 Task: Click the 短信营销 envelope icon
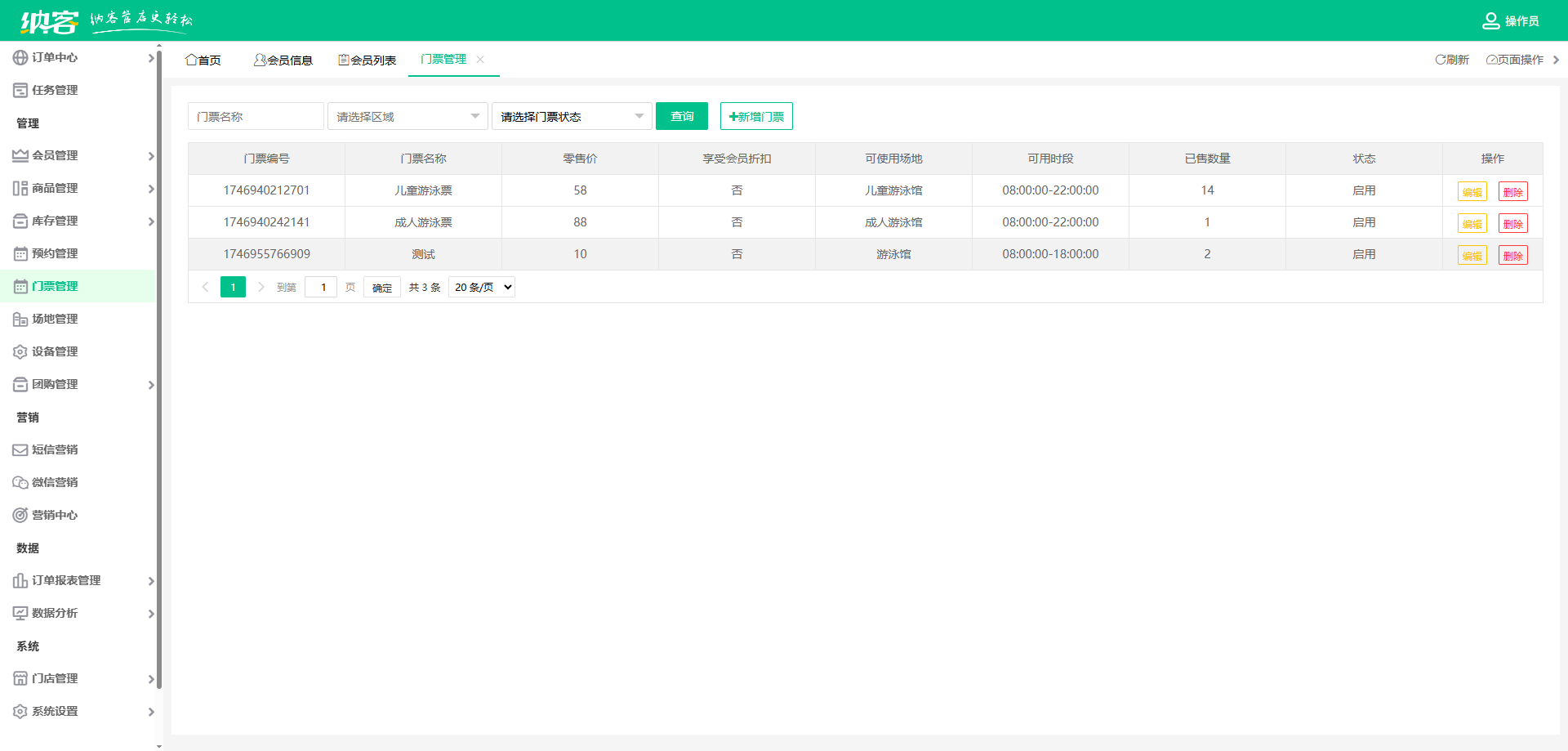click(x=20, y=449)
